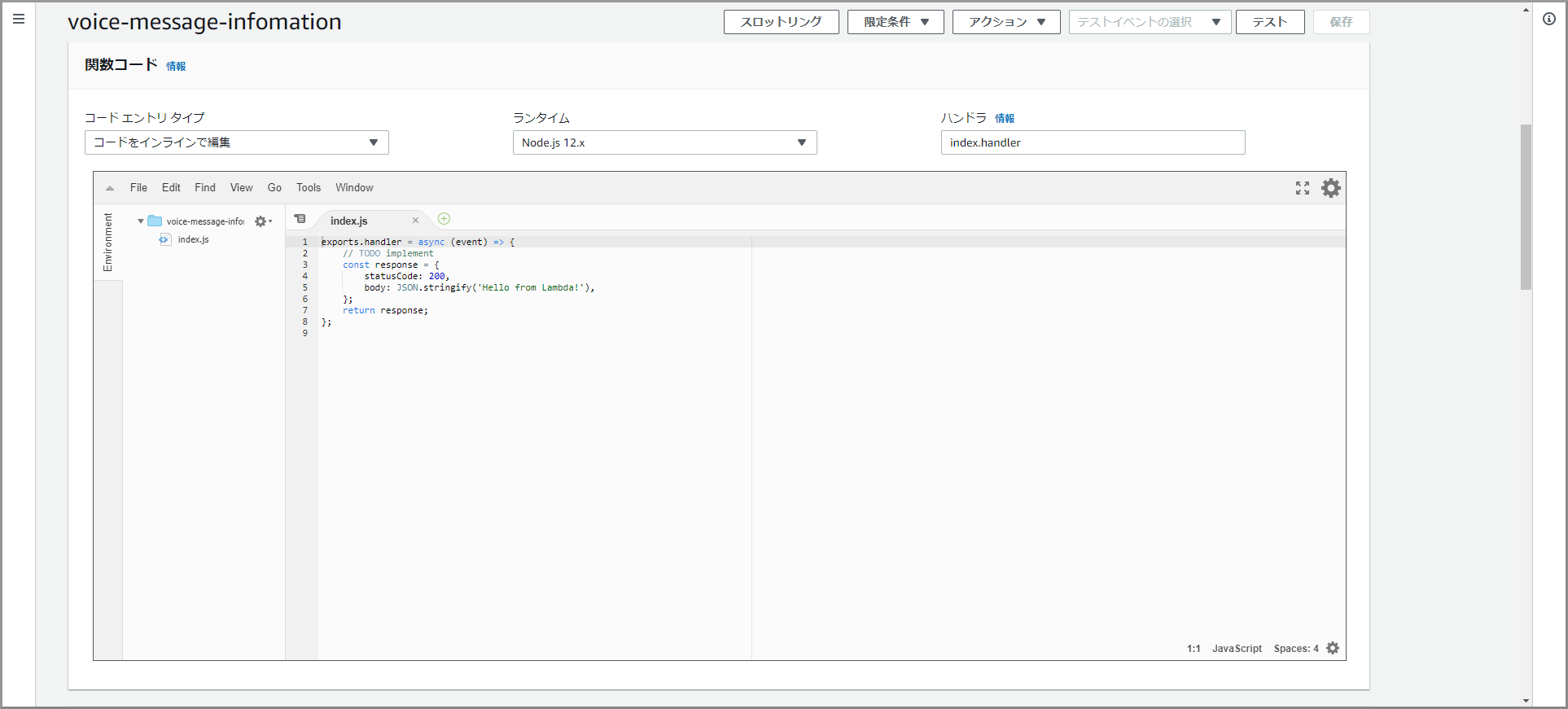
Task: Click the statusCode: 200 code line
Action: tap(407, 276)
